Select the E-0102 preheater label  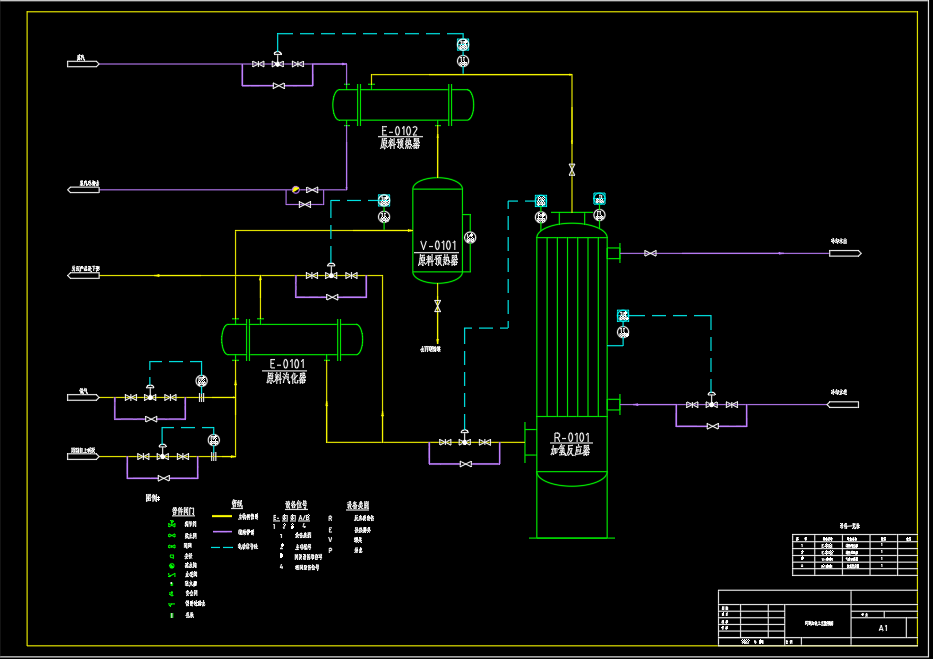(400, 137)
